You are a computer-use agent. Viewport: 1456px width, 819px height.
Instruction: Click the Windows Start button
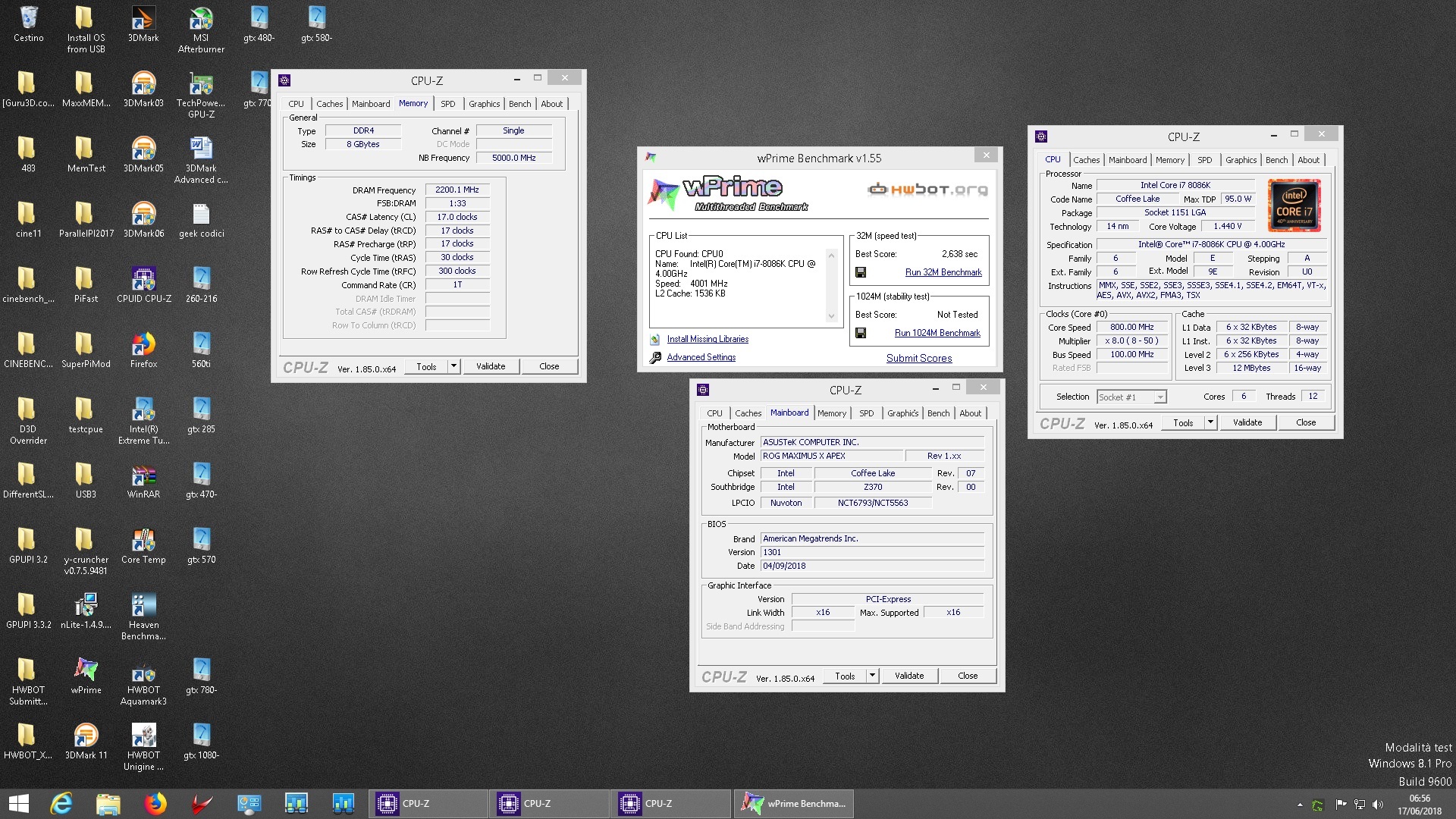[x=18, y=804]
